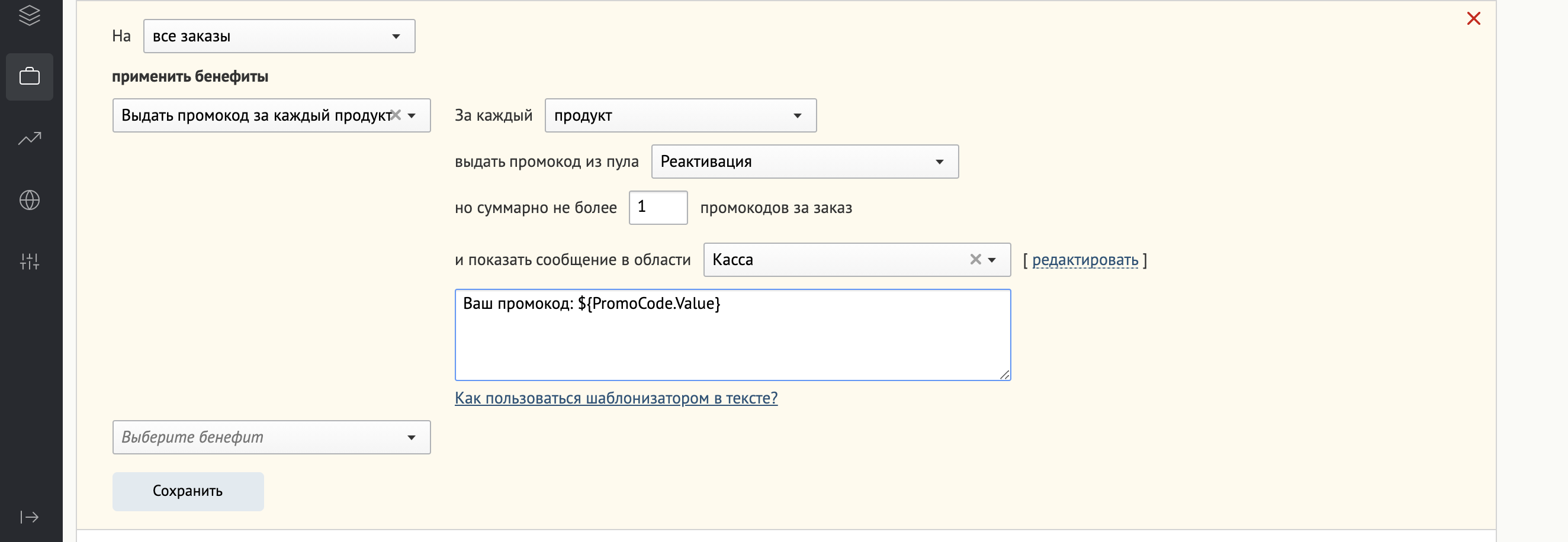Click the 'и показать сообщение в области' label
The height and width of the screenshot is (542, 1568).
point(573,260)
